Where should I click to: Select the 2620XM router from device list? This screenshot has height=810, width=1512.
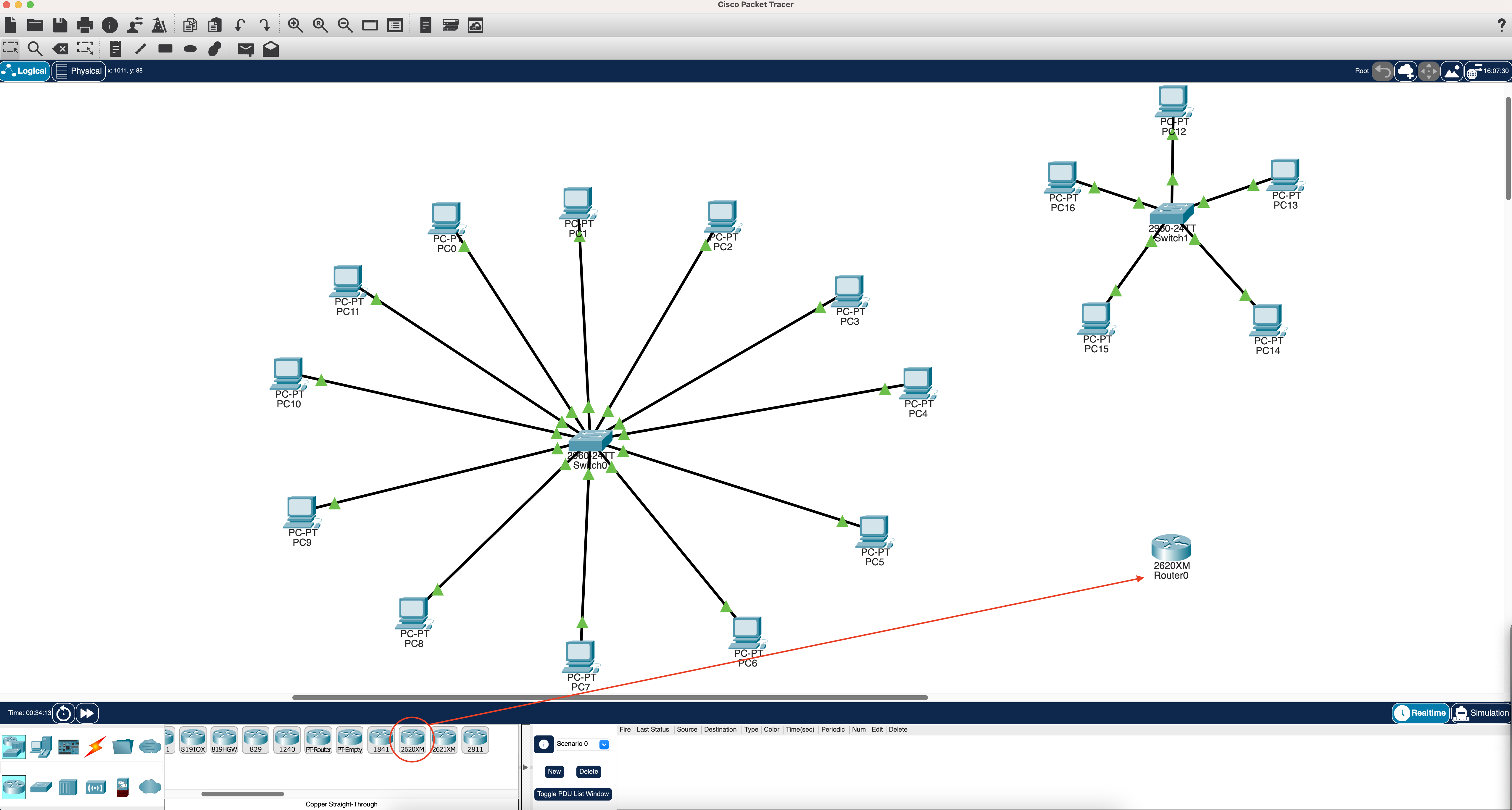[x=412, y=740]
